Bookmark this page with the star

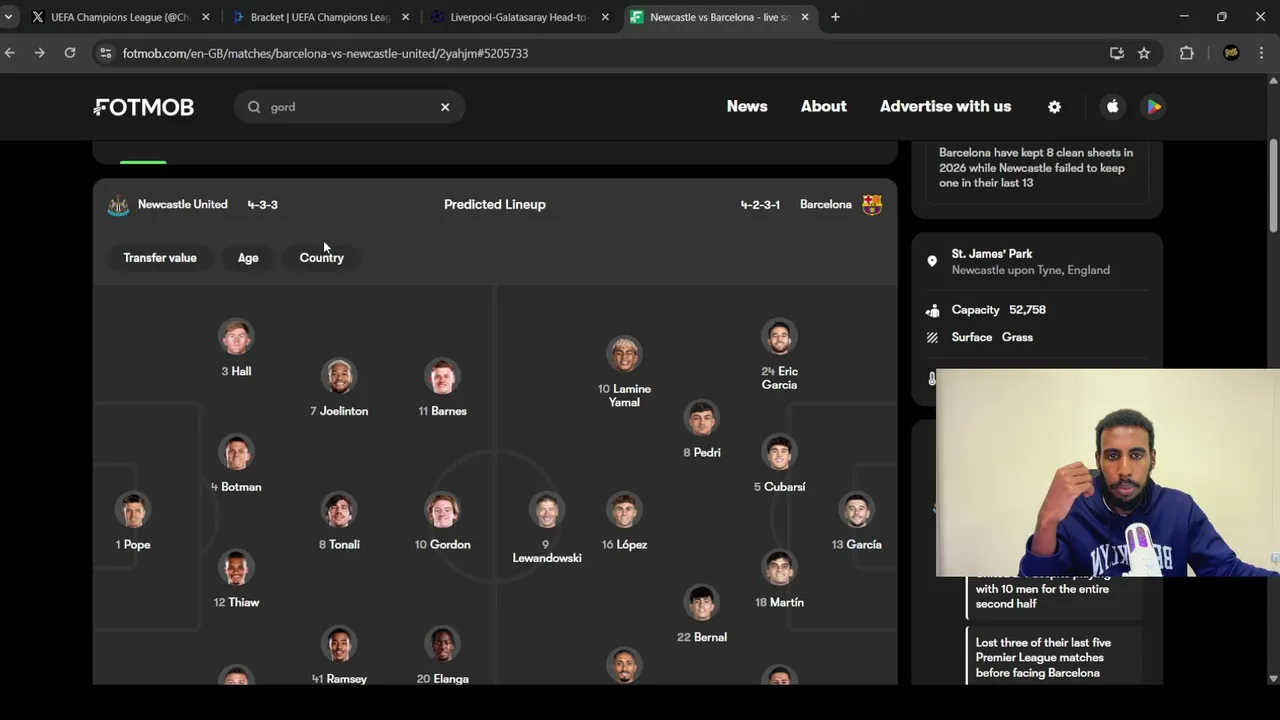(1144, 53)
